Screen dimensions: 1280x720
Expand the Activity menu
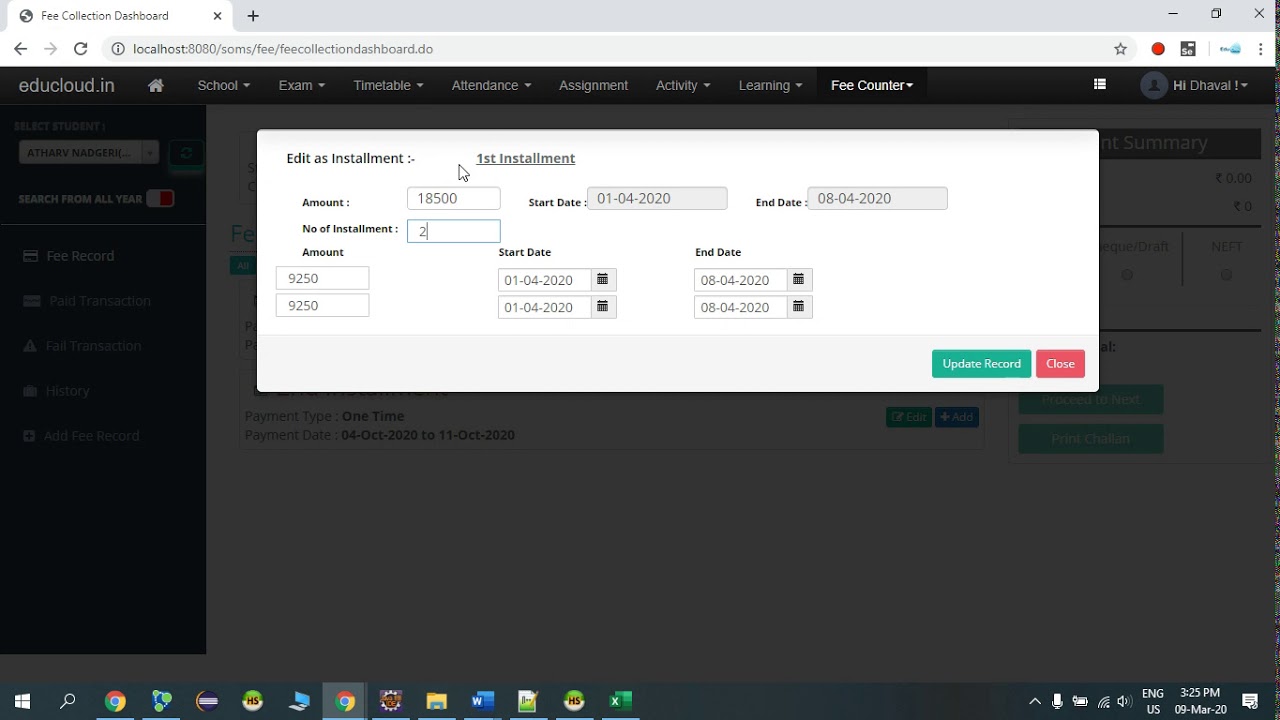click(x=683, y=85)
